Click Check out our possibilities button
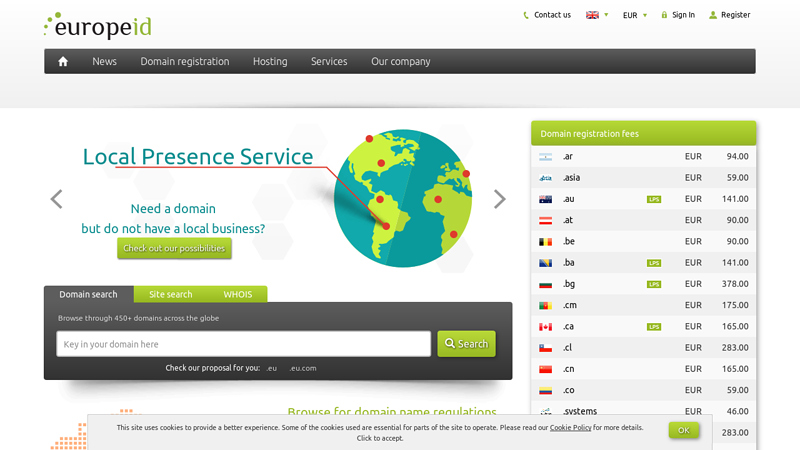Image resolution: width=800 pixels, height=450 pixels. [174, 248]
